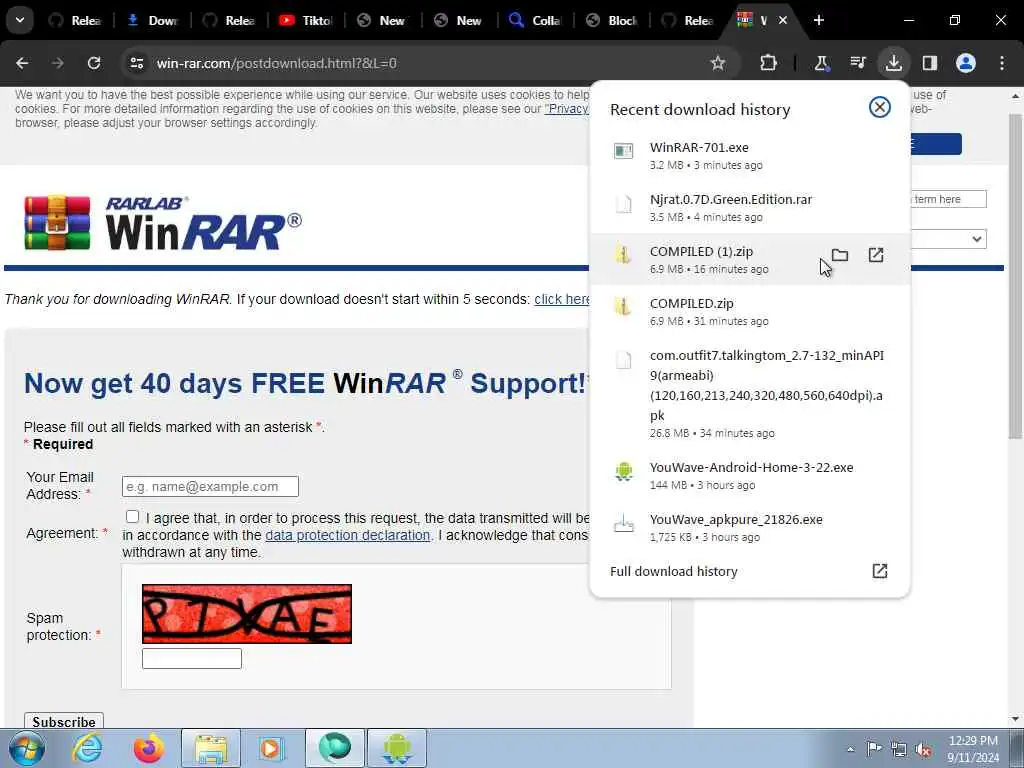The height and width of the screenshot is (768, 1024).
Task: Close the Recent download history popup
Action: (x=880, y=107)
